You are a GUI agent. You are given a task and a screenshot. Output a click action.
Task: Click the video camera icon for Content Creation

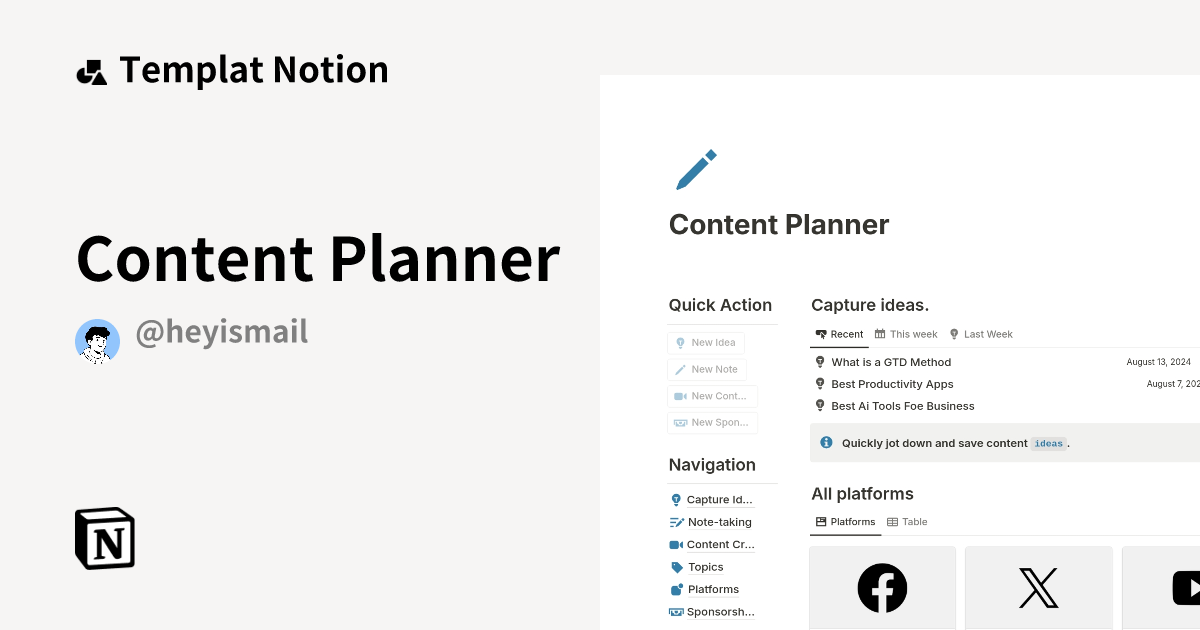(675, 544)
